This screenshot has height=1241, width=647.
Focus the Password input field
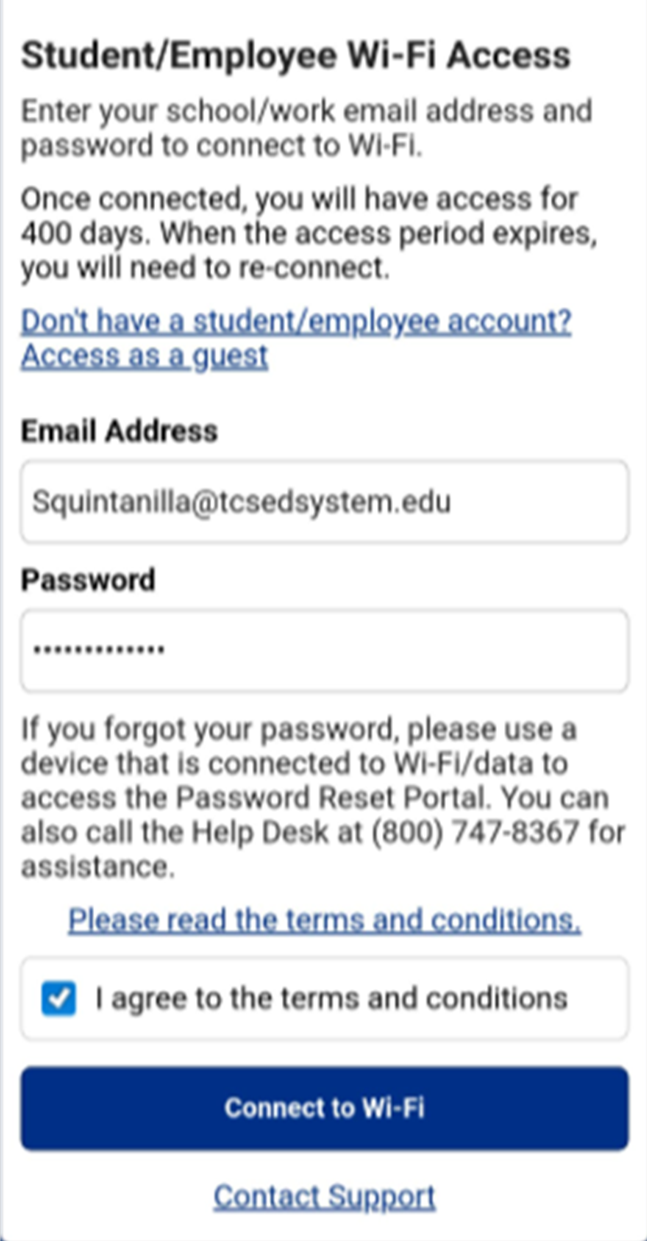324,651
